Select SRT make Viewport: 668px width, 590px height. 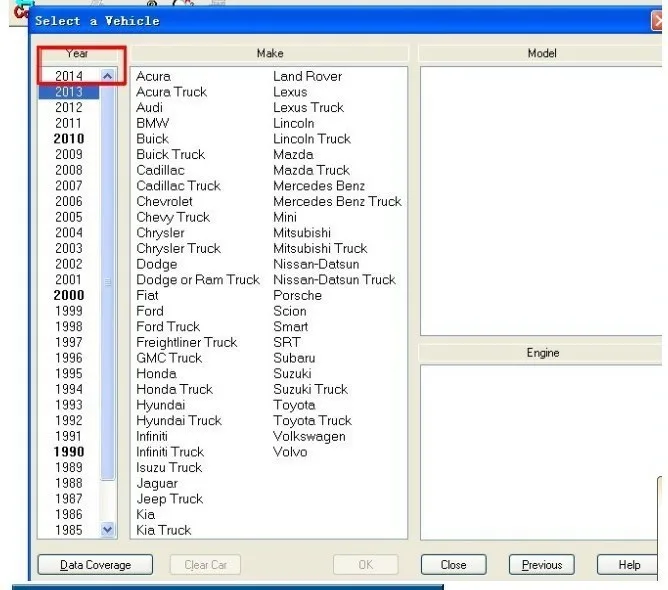pos(287,342)
